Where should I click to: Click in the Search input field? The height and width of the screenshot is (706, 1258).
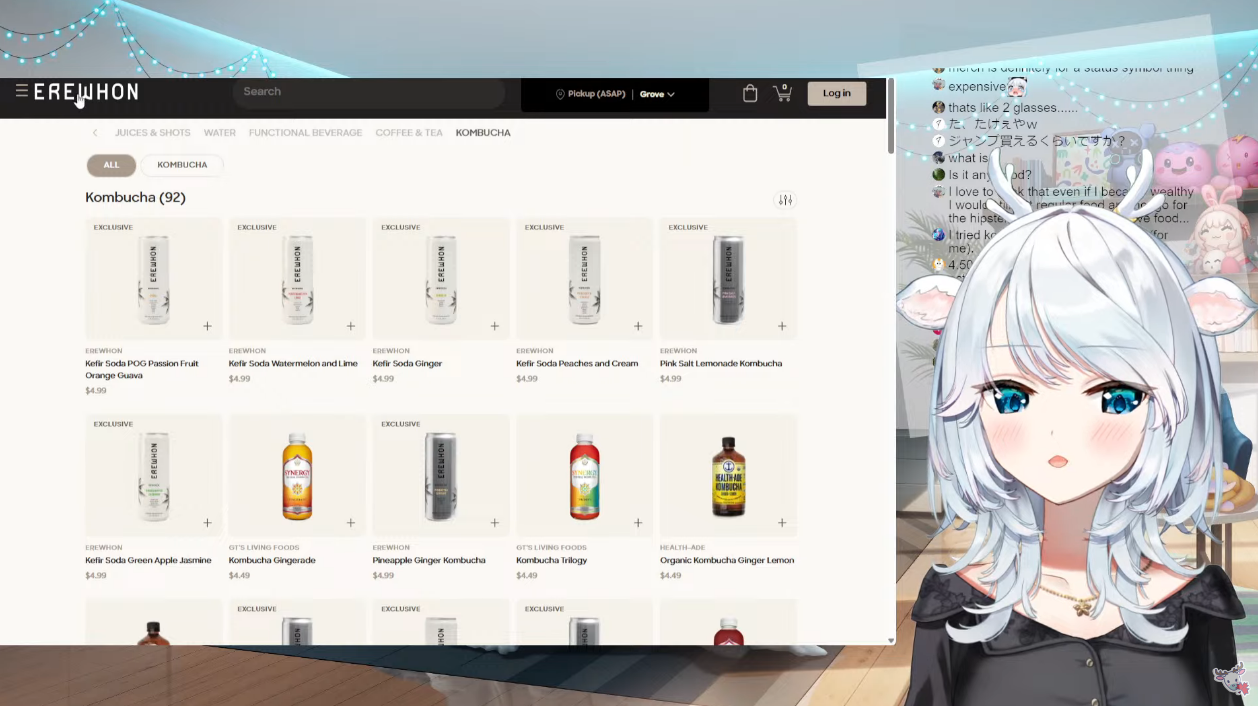[x=369, y=92]
